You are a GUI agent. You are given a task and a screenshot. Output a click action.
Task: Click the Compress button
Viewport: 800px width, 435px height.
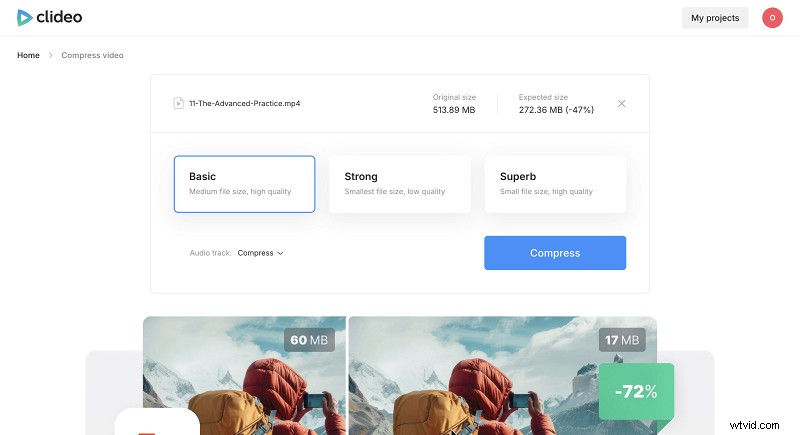pos(555,253)
